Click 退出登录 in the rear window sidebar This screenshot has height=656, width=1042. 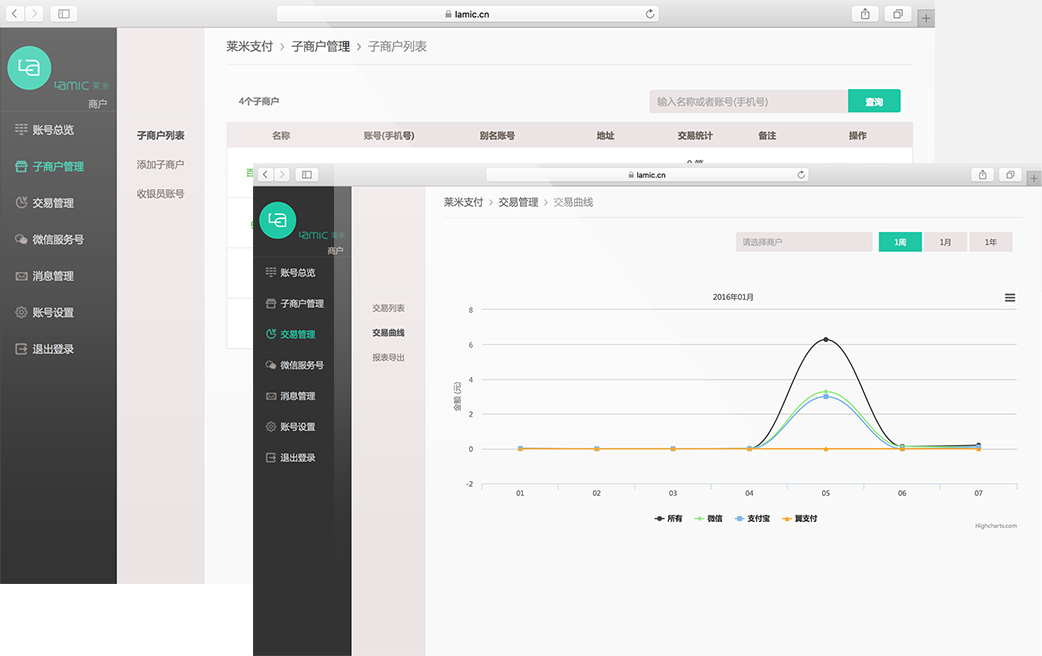pos(45,349)
